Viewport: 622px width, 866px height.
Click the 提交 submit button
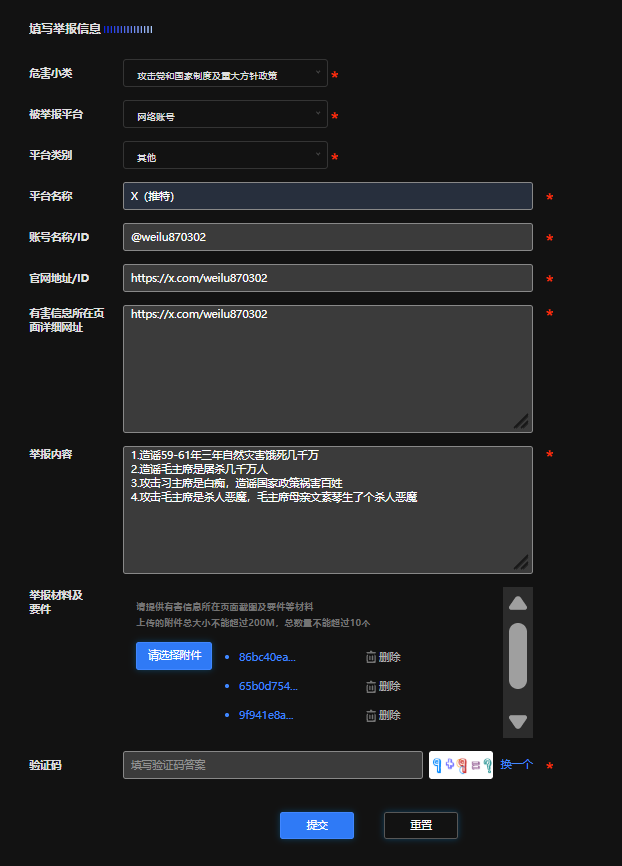[317, 825]
